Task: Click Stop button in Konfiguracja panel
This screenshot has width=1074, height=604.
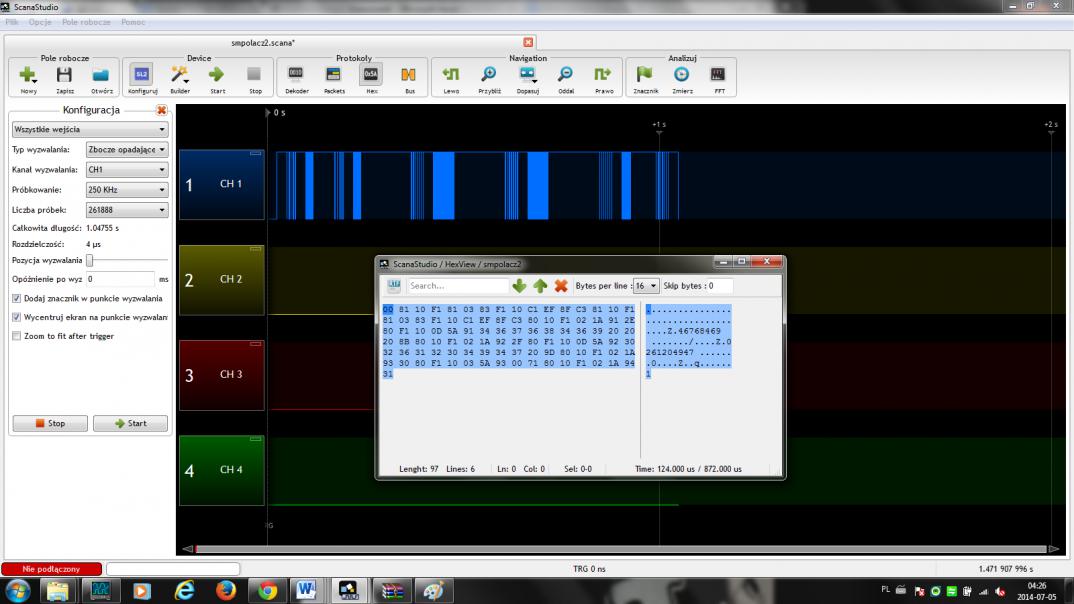Action: [x=50, y=423]
